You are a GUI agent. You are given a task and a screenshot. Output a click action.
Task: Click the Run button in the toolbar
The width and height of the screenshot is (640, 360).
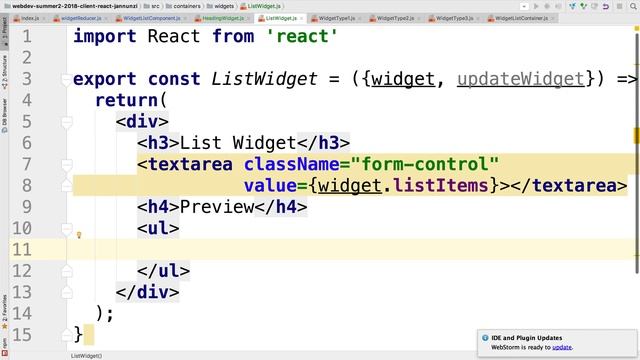536,6
